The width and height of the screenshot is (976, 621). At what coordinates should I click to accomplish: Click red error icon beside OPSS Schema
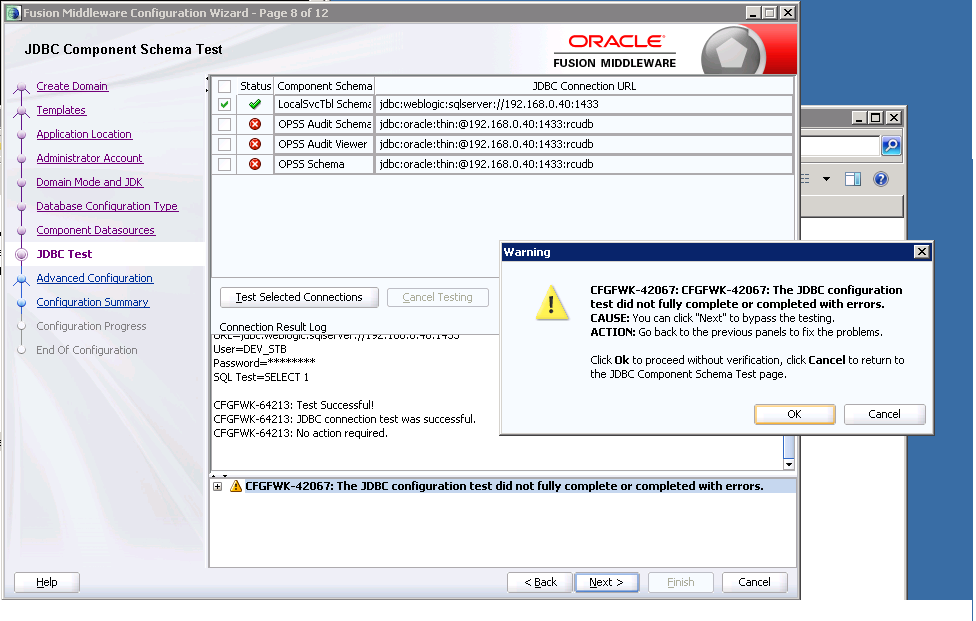coord(255,164)
